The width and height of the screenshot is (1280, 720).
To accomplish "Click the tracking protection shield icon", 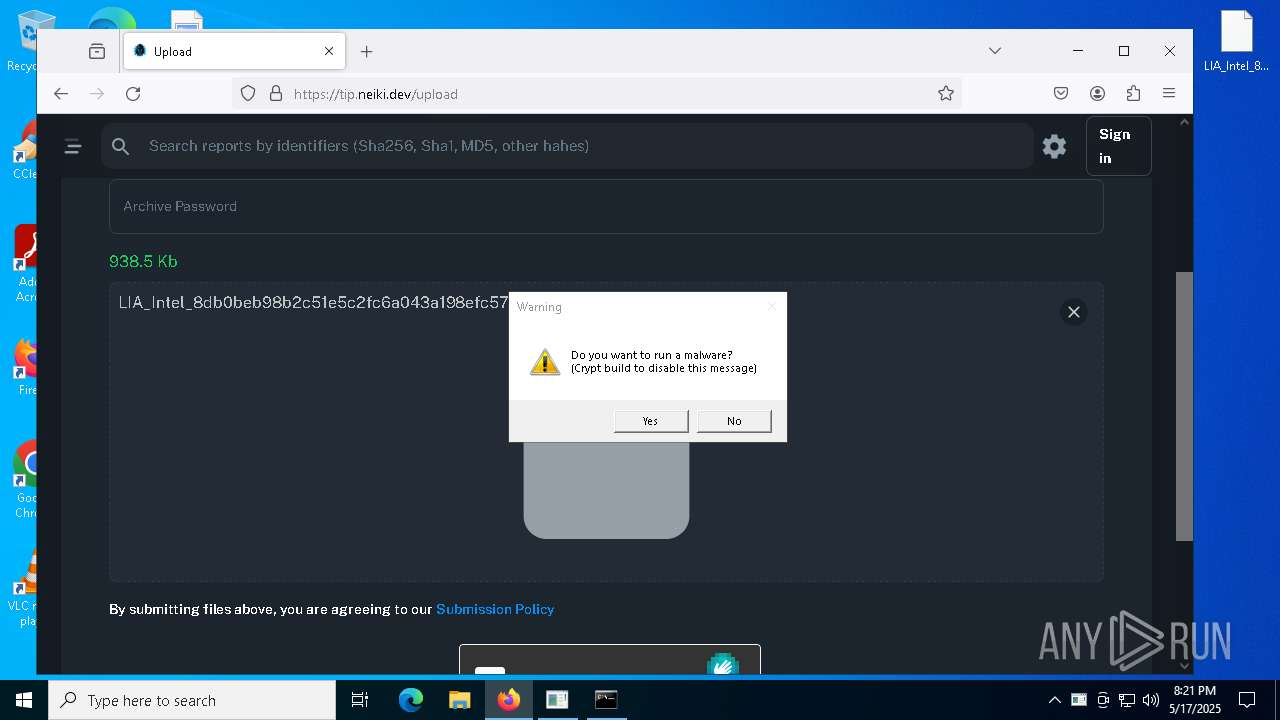I will tap(248, 94).
